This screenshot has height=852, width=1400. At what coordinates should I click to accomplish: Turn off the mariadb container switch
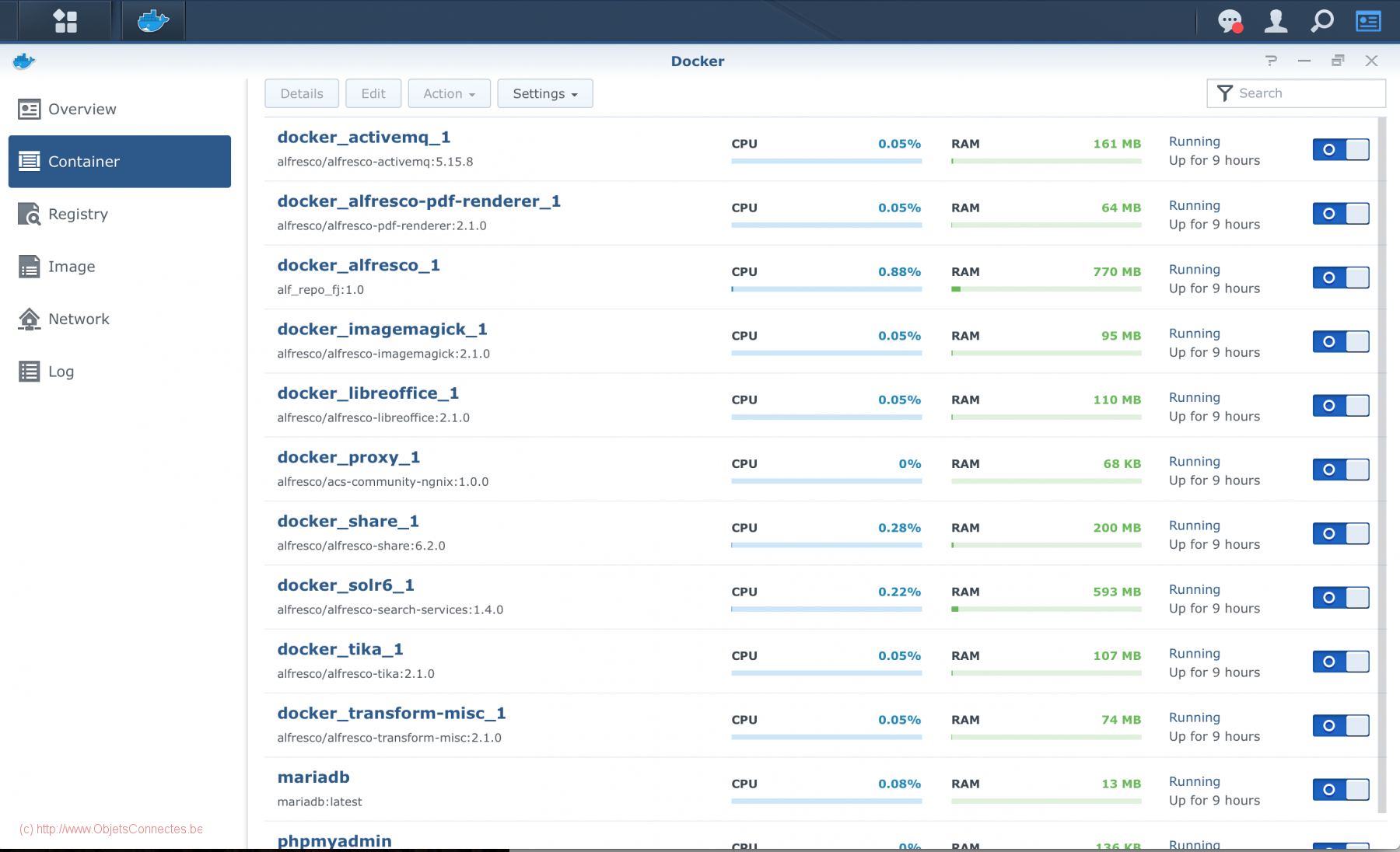click(1341, 790)
